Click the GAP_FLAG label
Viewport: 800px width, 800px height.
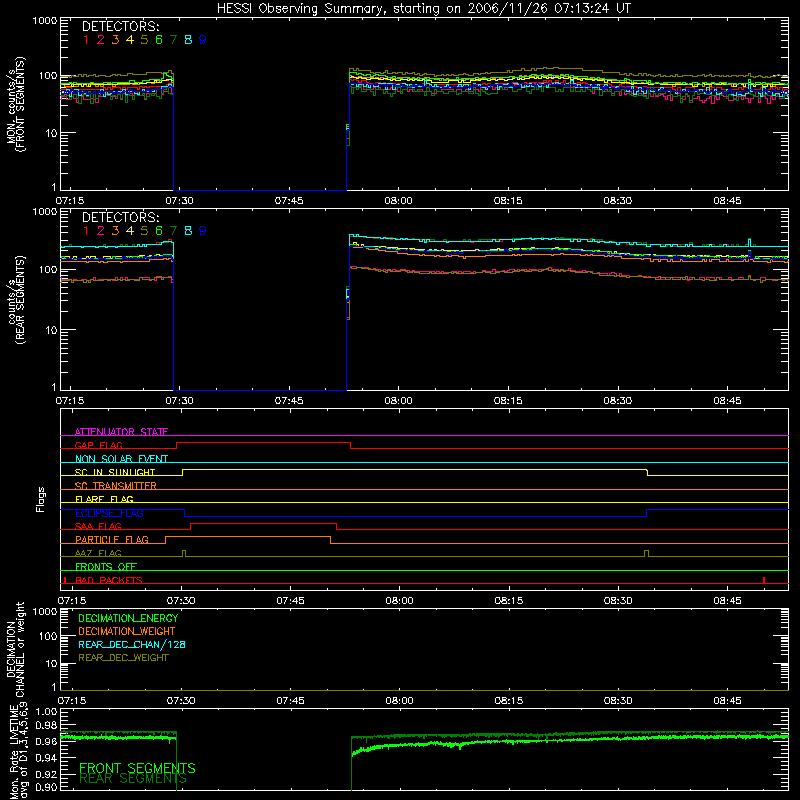coord(98,445)
